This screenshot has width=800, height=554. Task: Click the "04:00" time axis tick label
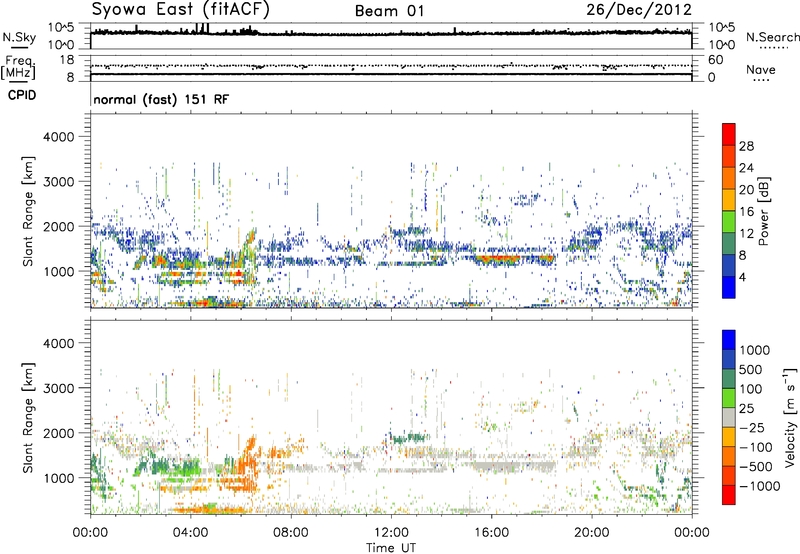[191, 533]
